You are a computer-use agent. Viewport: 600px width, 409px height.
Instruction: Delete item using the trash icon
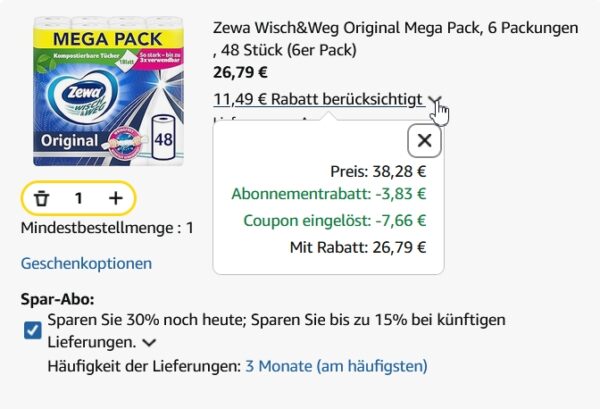pyautogui.click(x=41, y=199)
